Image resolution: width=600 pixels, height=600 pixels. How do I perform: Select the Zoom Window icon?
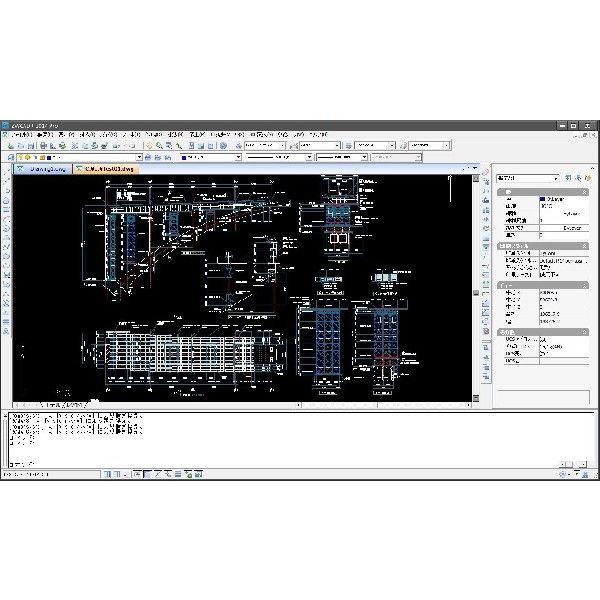coord(169,146)
